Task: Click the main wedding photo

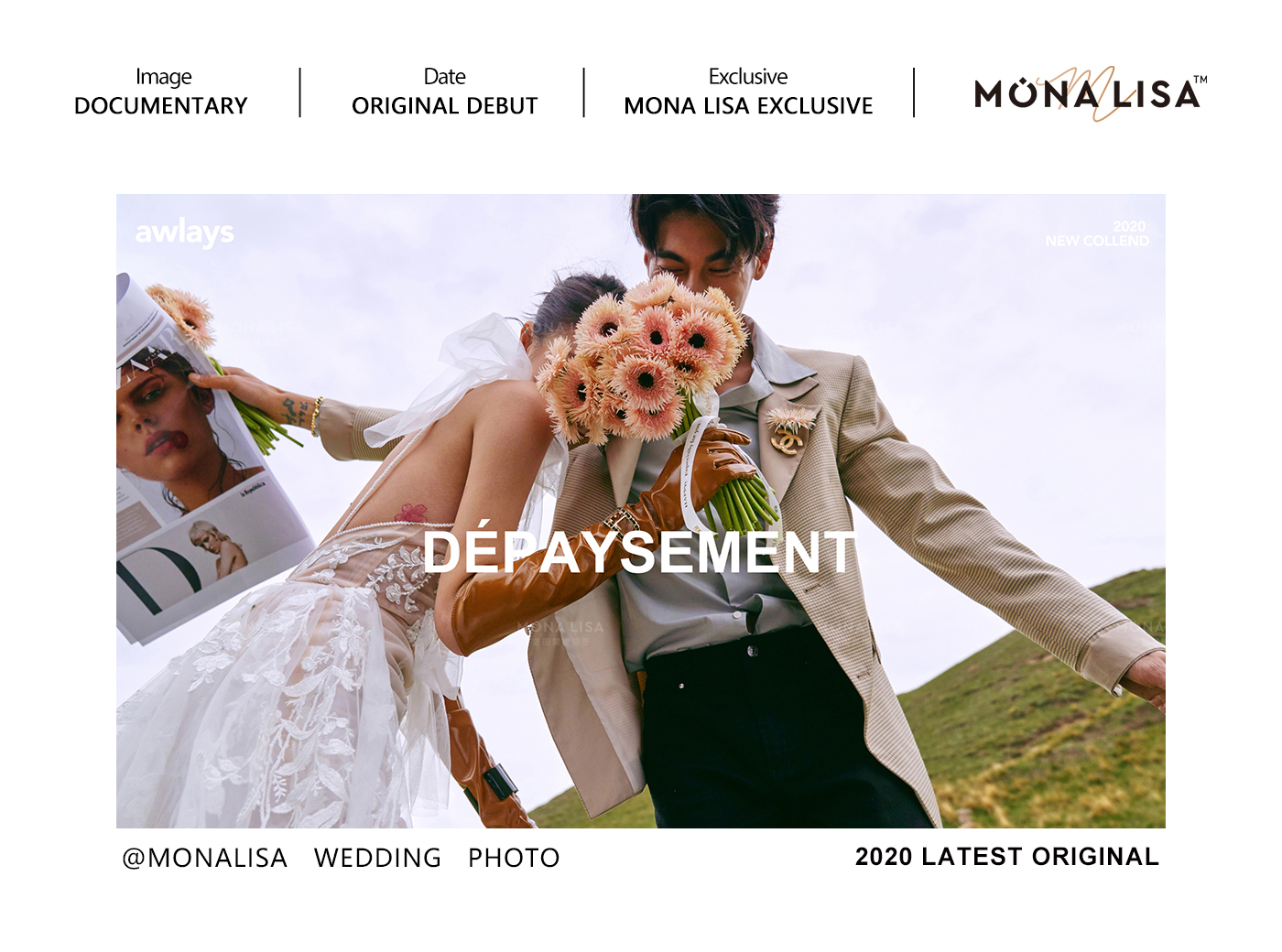Action: (x=641, y=511)
